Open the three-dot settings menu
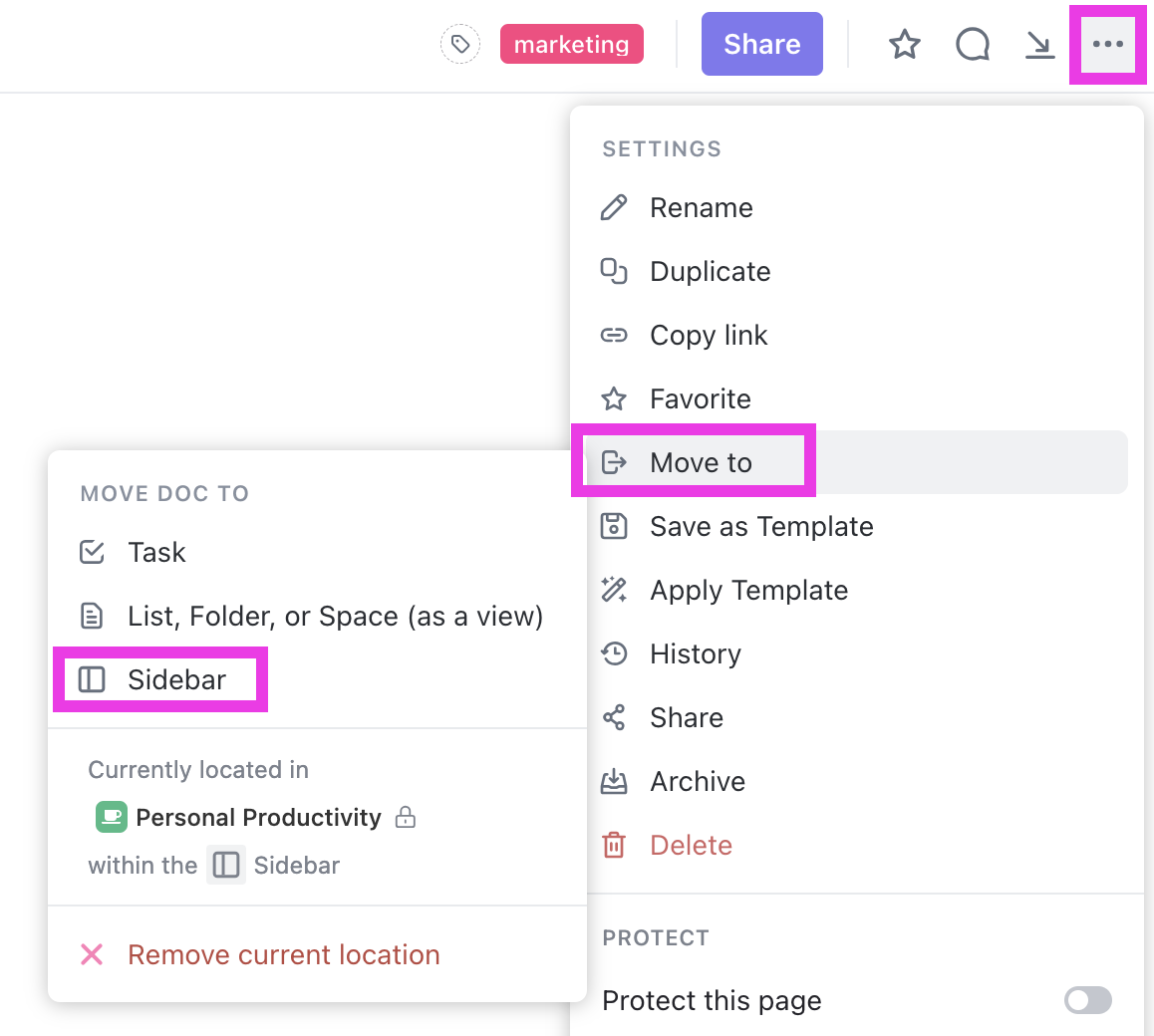The width and height of the screenshot is (1154, 1036). tap(1107, 45)
